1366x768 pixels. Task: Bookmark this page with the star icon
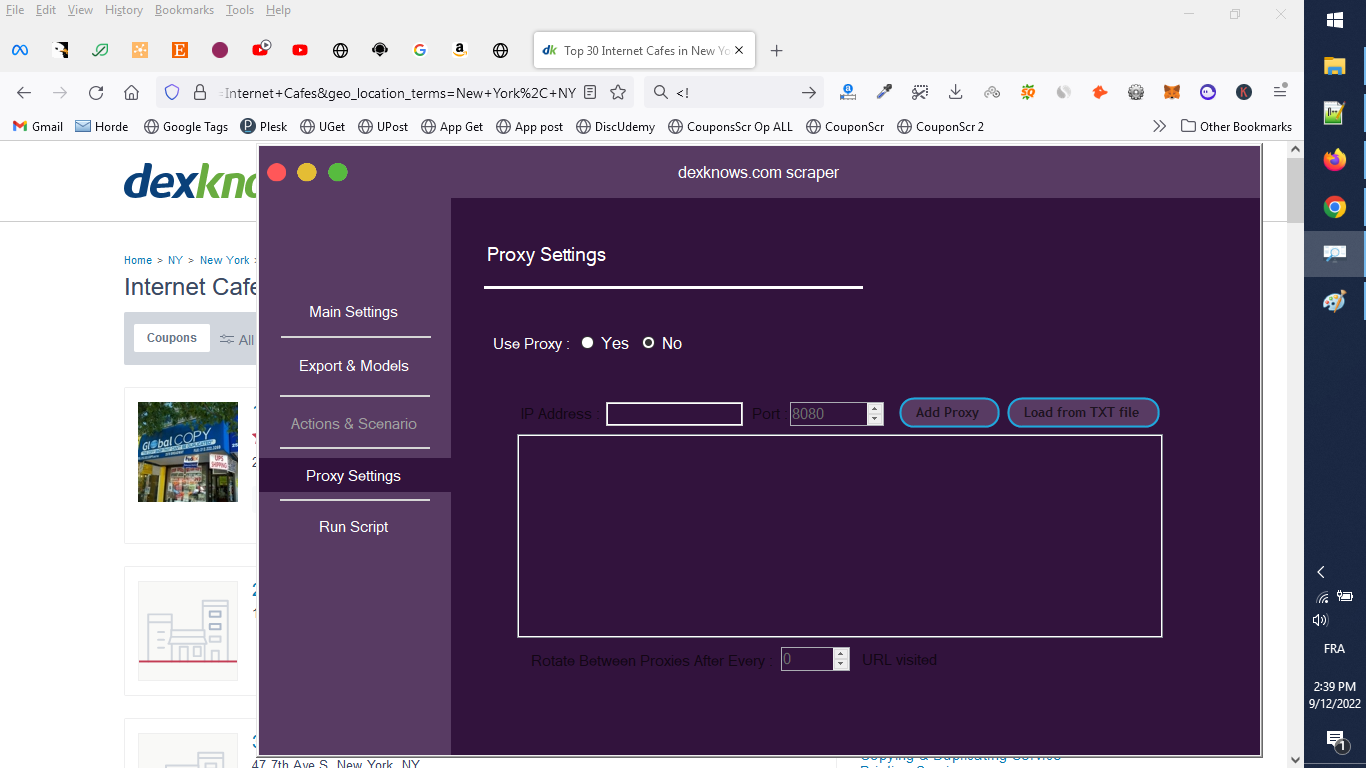pyautogui.click(x=618, y=93)
